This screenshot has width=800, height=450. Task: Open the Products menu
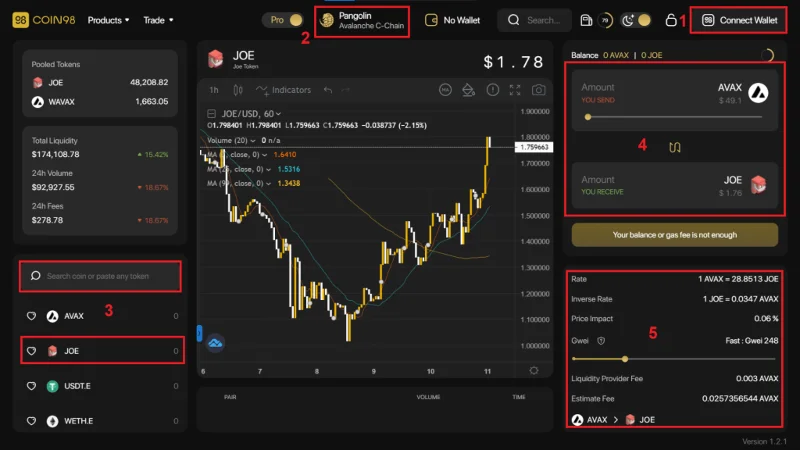(108, 20)
